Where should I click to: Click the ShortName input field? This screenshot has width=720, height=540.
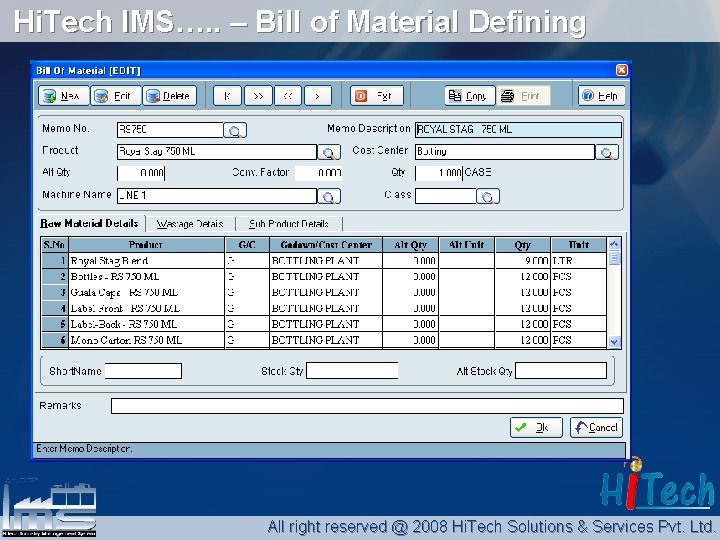pos(143,371)
